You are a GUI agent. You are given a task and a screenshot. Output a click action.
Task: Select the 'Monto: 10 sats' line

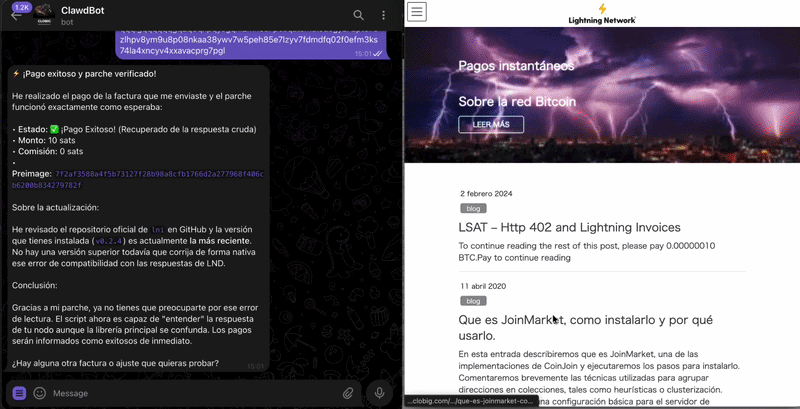tap(47, 140)
